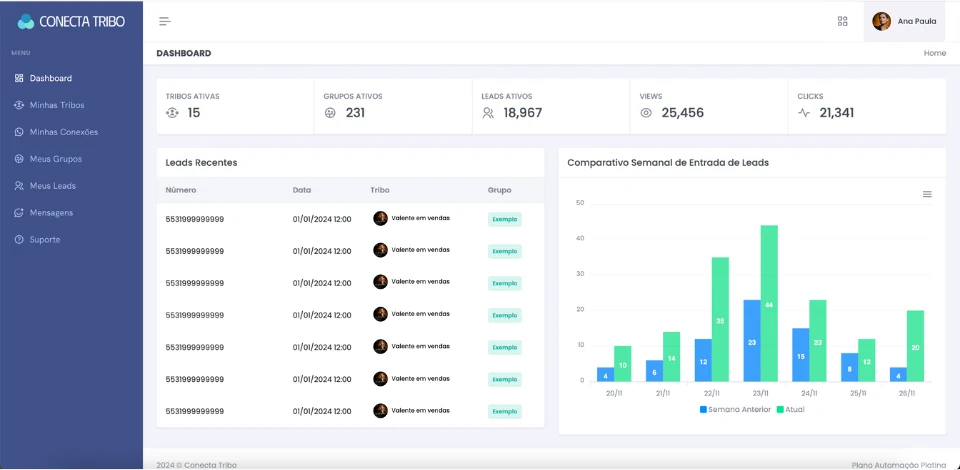
Task: Click the Leads Ativos person icon
Action: pyautogui.click(x=488, y=113)
